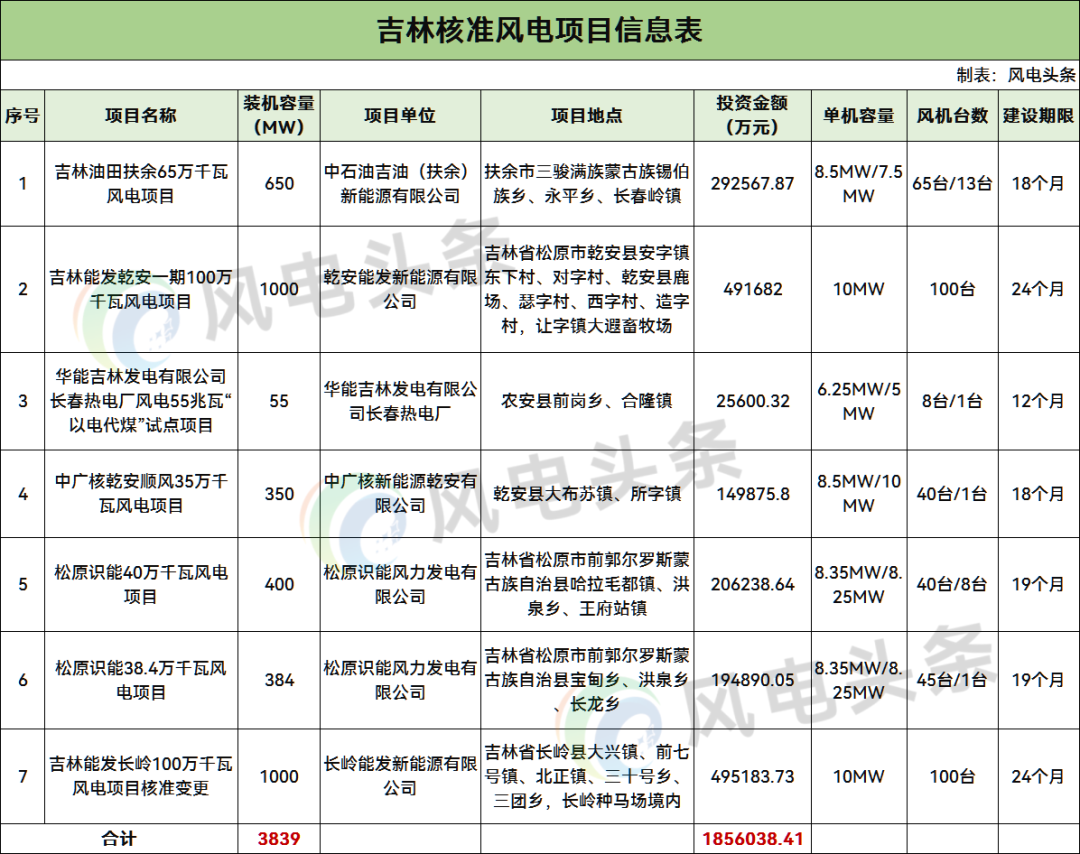
Task: Click the 项目地点 column header
Action: click(587, 116)
